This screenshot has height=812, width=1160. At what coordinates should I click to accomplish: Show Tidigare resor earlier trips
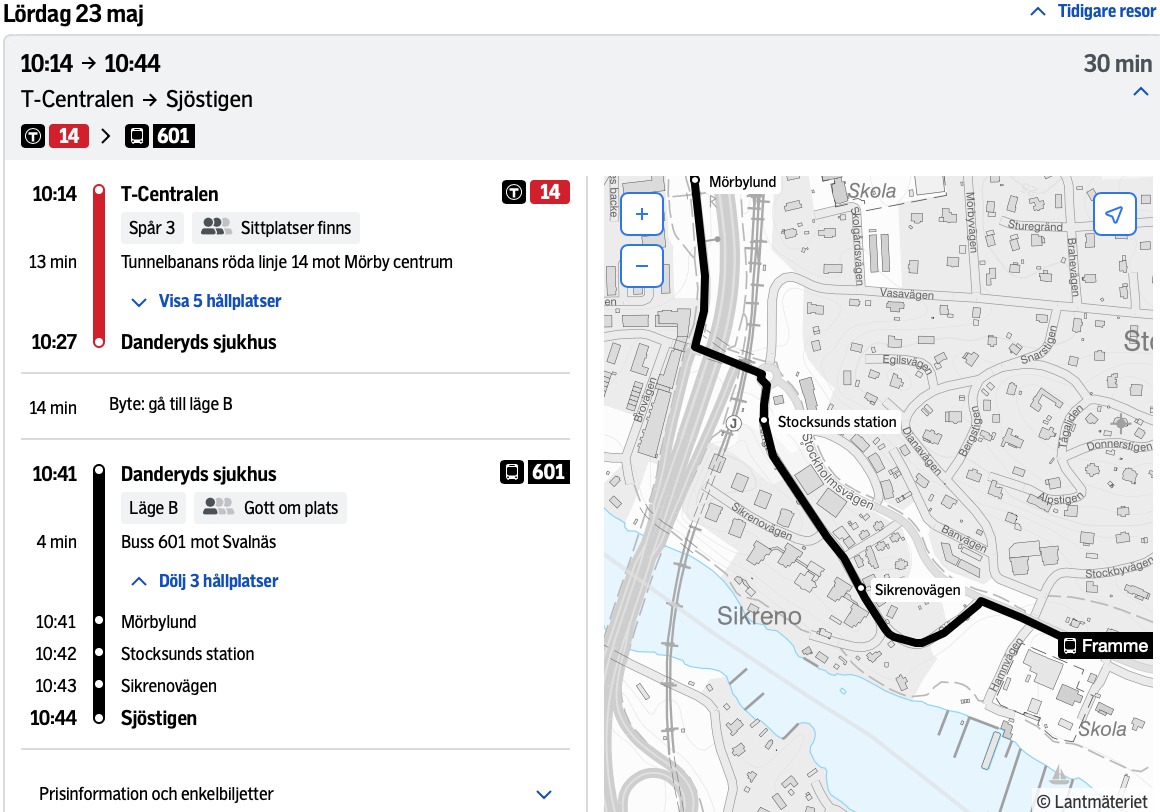(x=1092, y=11)
